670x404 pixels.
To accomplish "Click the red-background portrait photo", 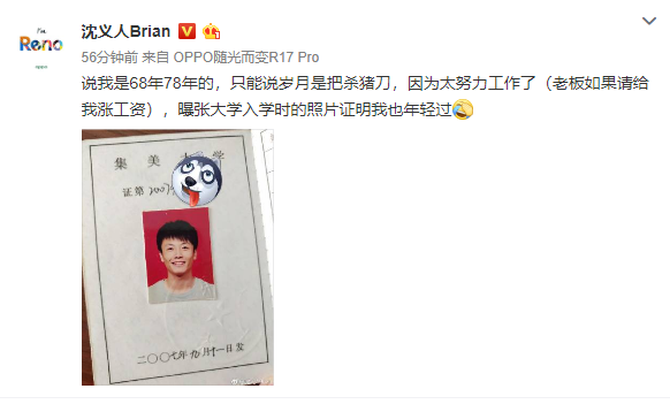I will click(x=180, y=255).
